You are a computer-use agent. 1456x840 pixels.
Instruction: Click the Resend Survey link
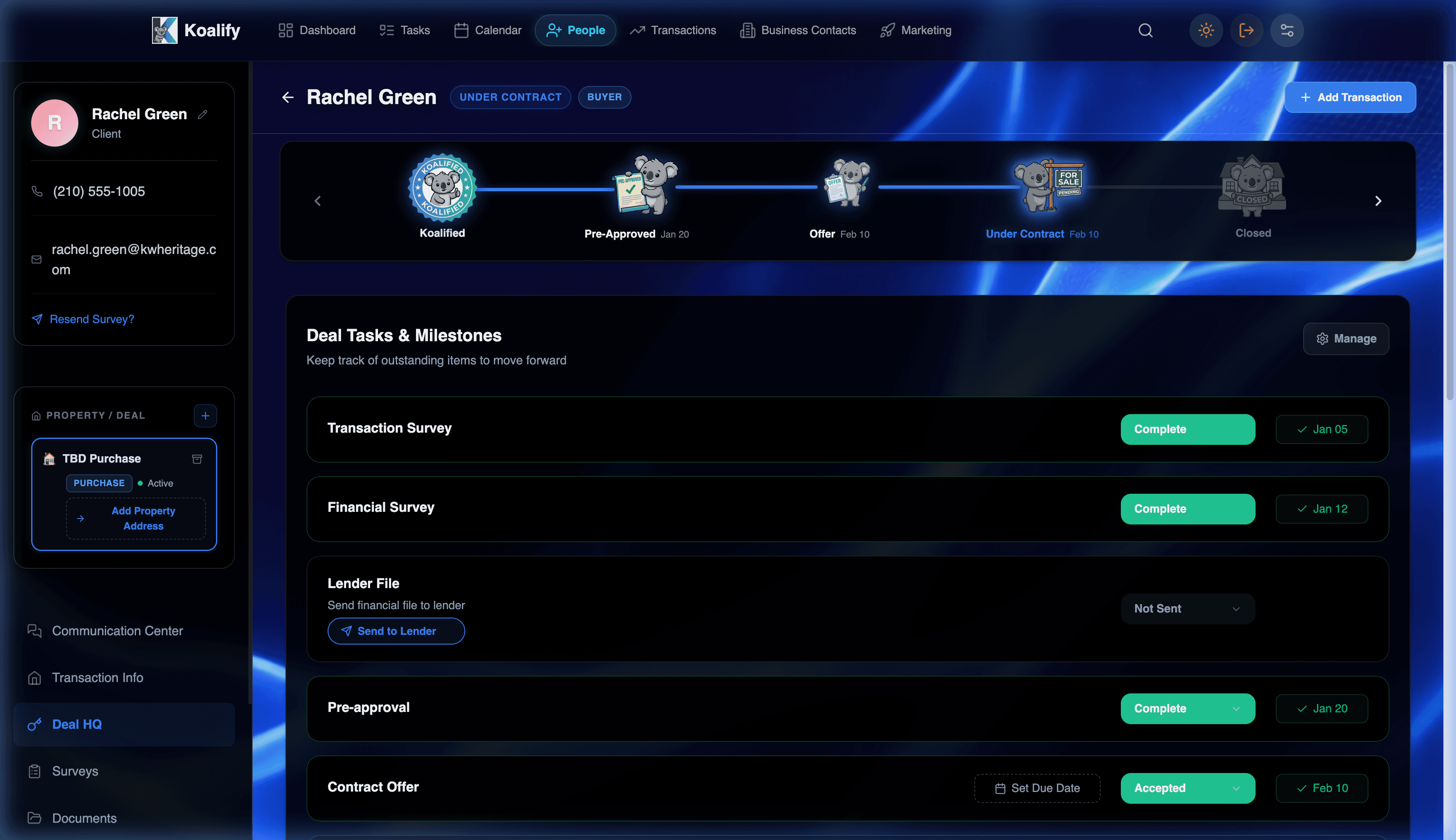point(91,319)
